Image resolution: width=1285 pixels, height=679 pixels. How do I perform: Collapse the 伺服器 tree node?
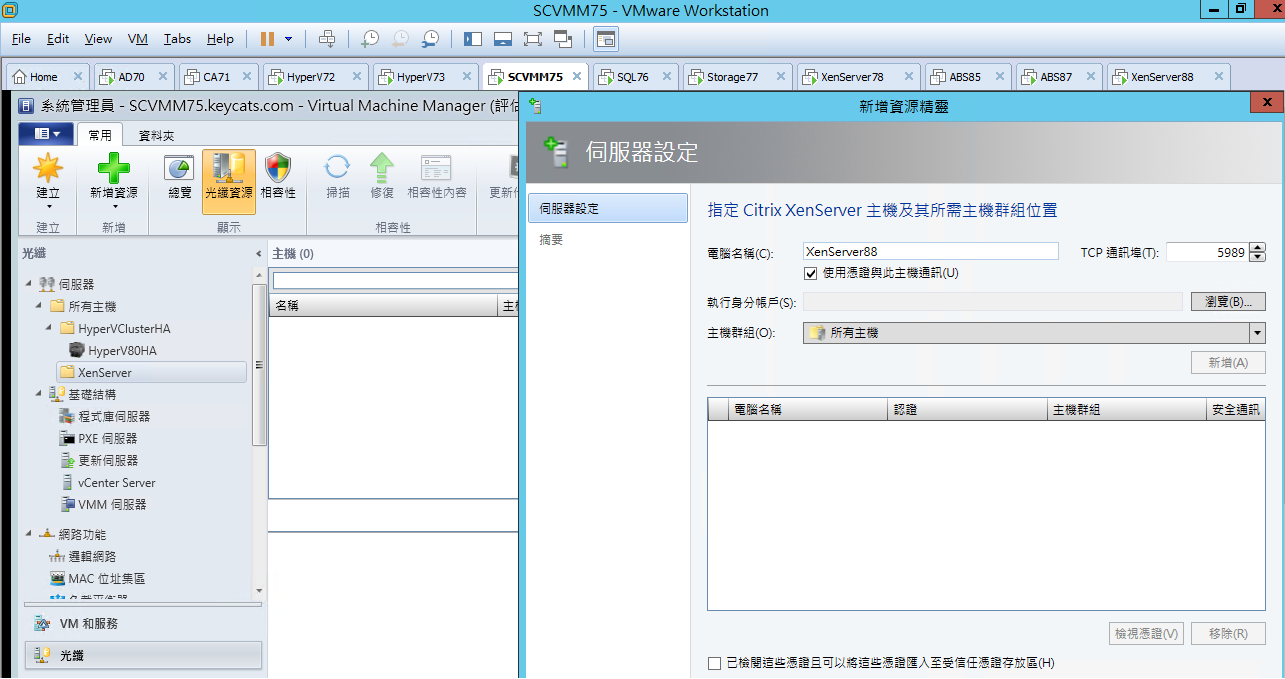click(28, 285)
